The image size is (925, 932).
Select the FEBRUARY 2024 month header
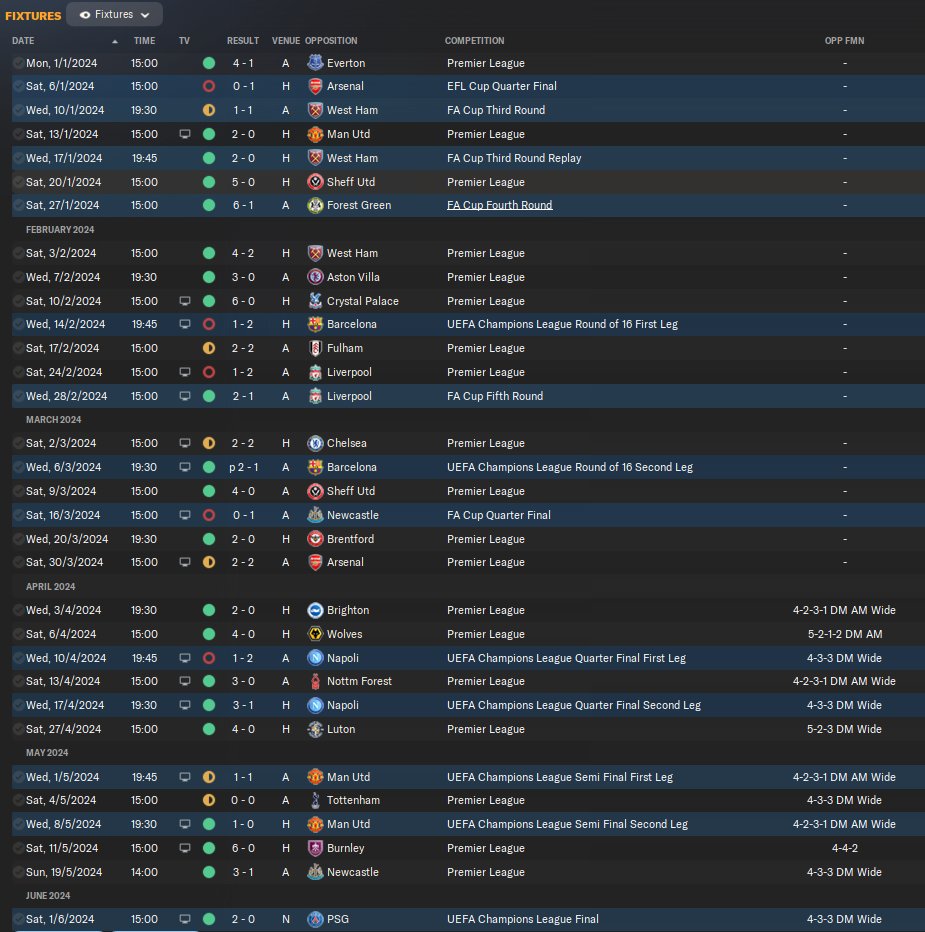click(60, 229)
